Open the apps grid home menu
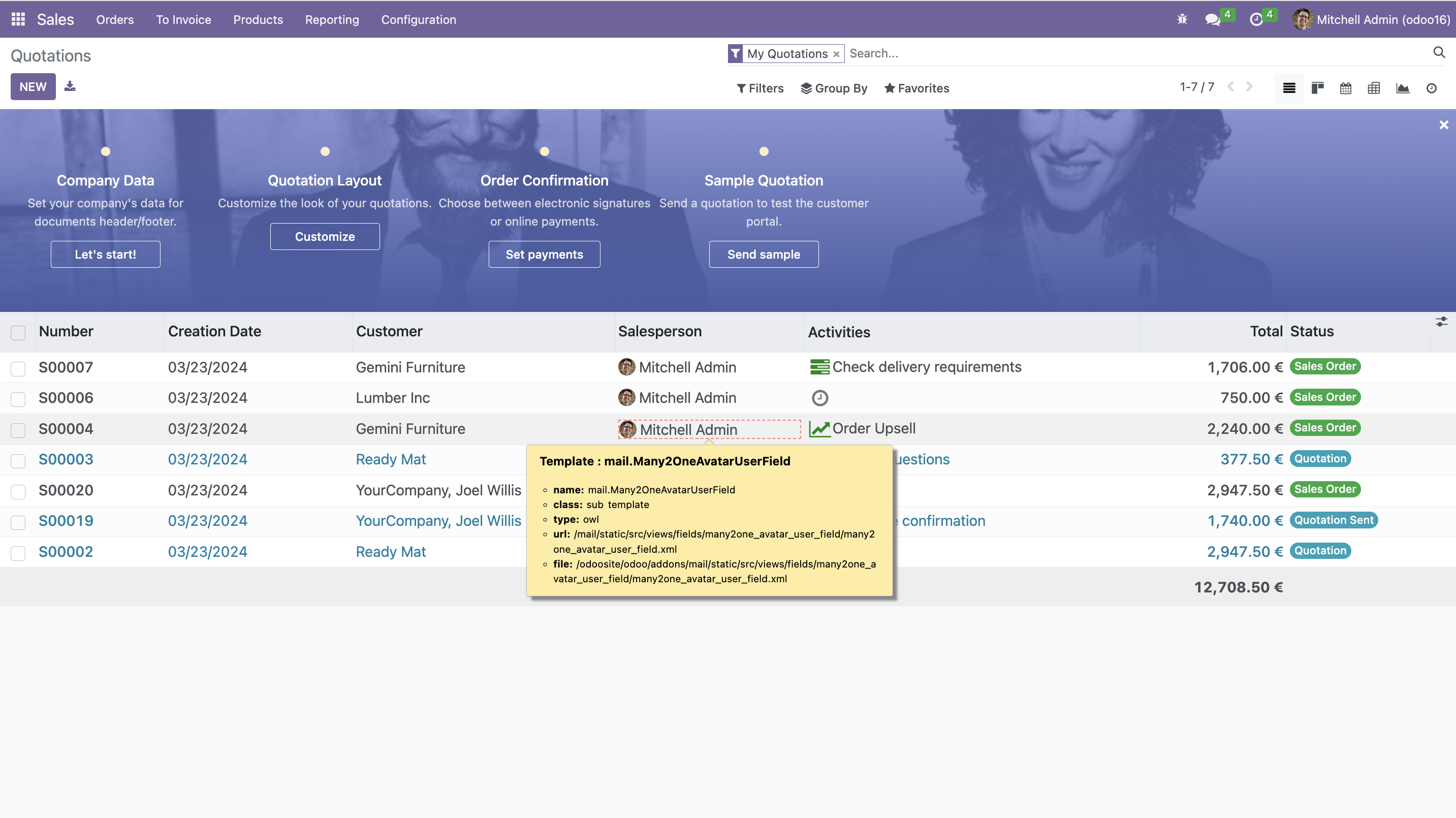 18,19
